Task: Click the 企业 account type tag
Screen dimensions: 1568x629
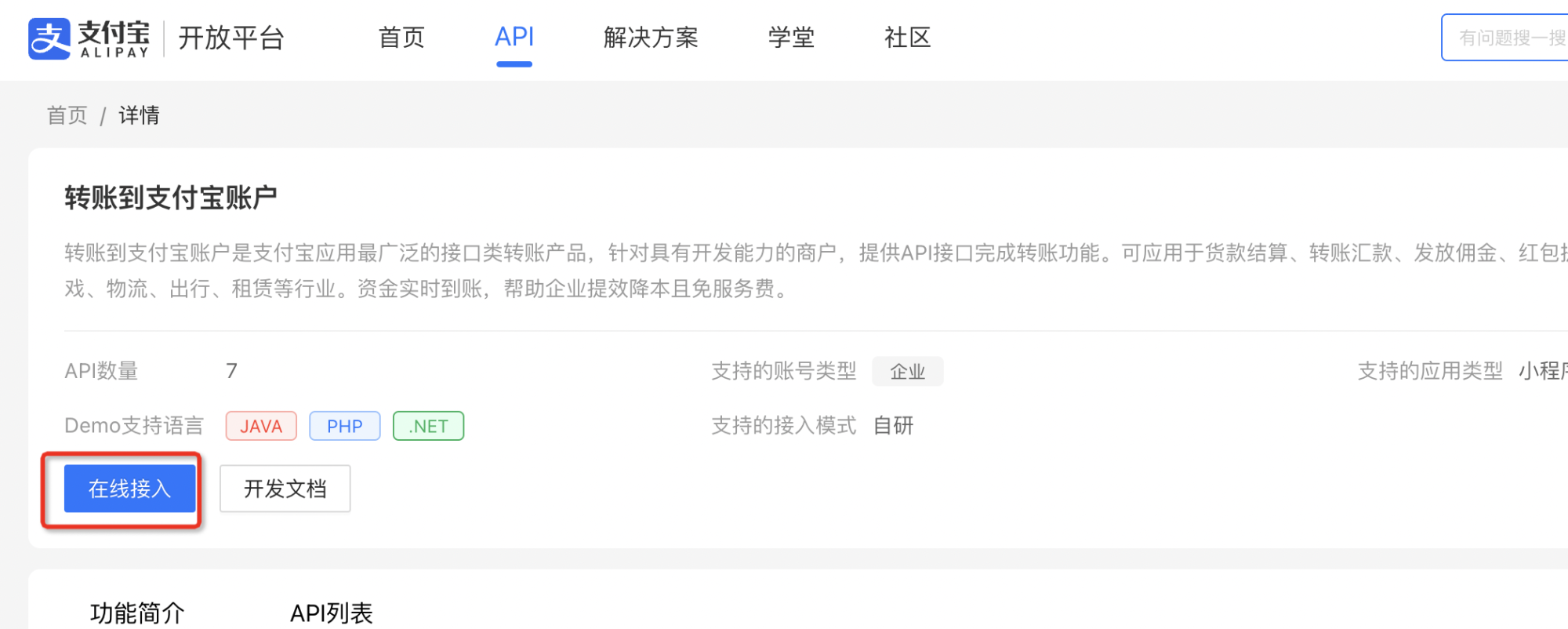Action: coord(908,371)
